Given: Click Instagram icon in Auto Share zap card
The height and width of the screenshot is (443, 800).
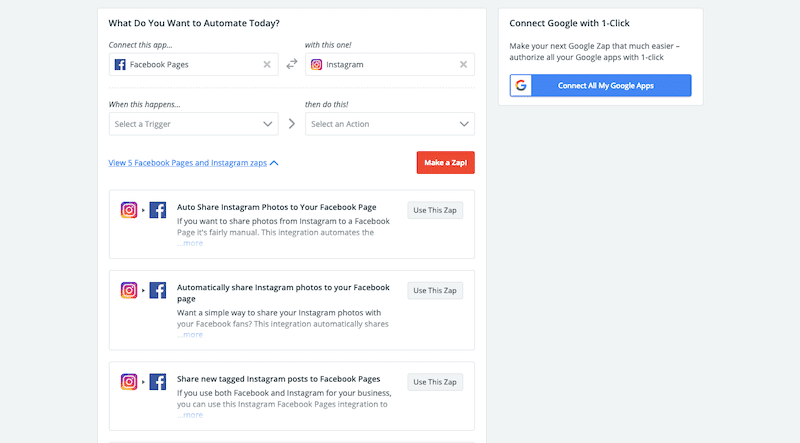Looking at the screenshot, I should [x=129, y=210].
